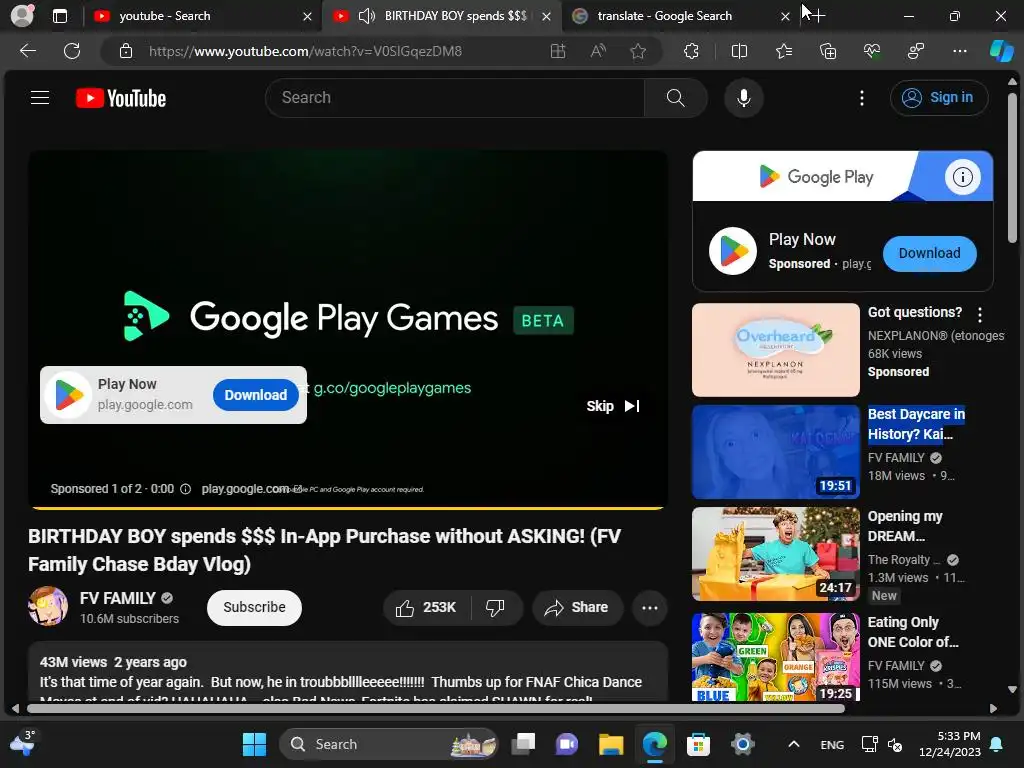Screen dimensions: 1024x768
Task: Subscribe to the FV FAMILY channel
Action: (x=254, y=607)
